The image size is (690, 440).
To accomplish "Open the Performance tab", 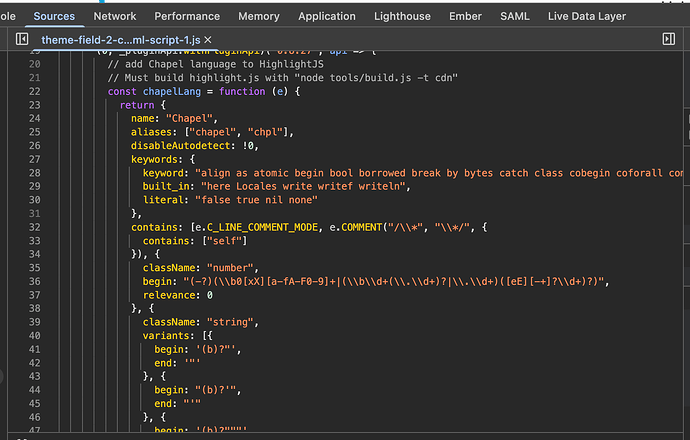I will click(187, 16).
